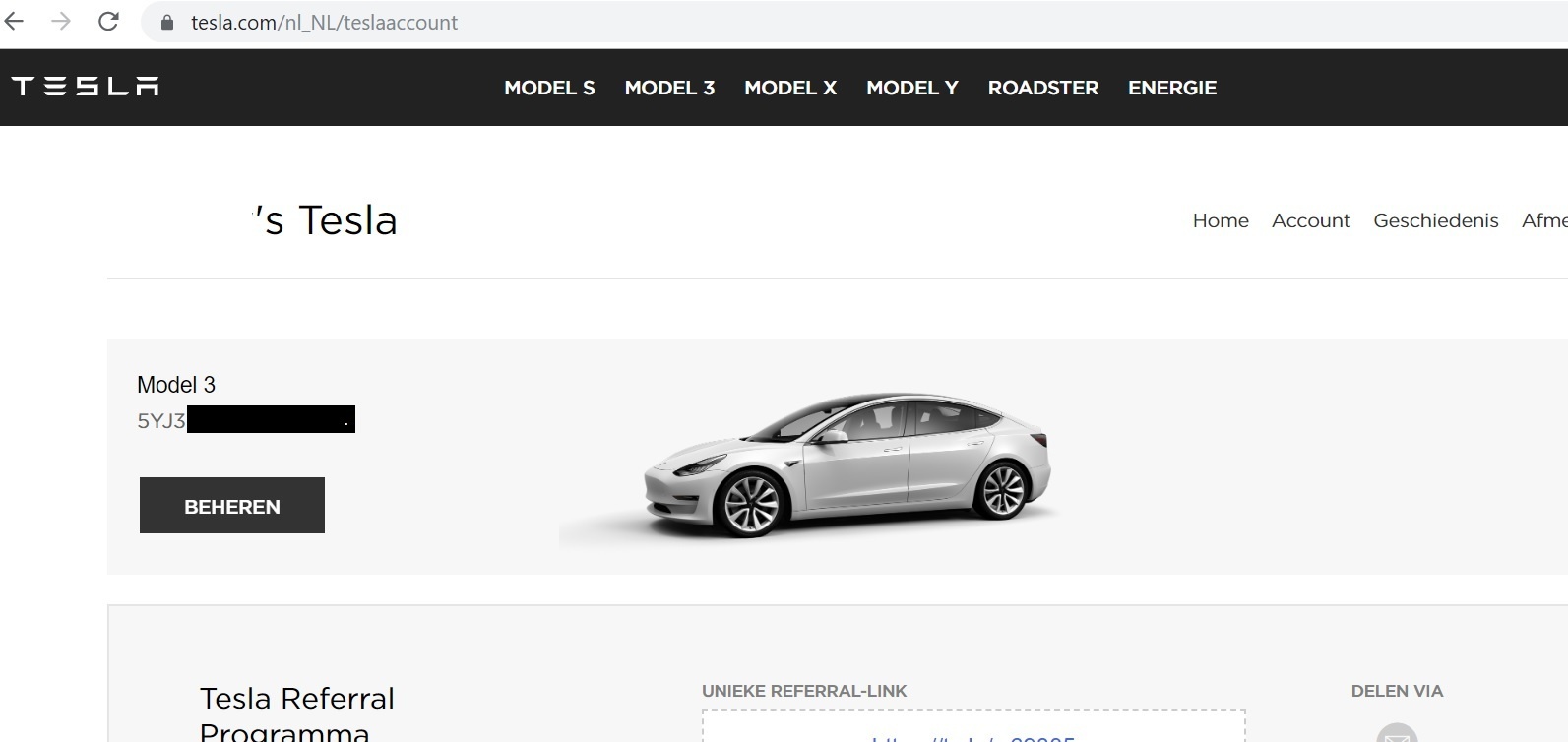Click the browser forward arrow
Screen dimensions: 1568x742
pos(61,22)
